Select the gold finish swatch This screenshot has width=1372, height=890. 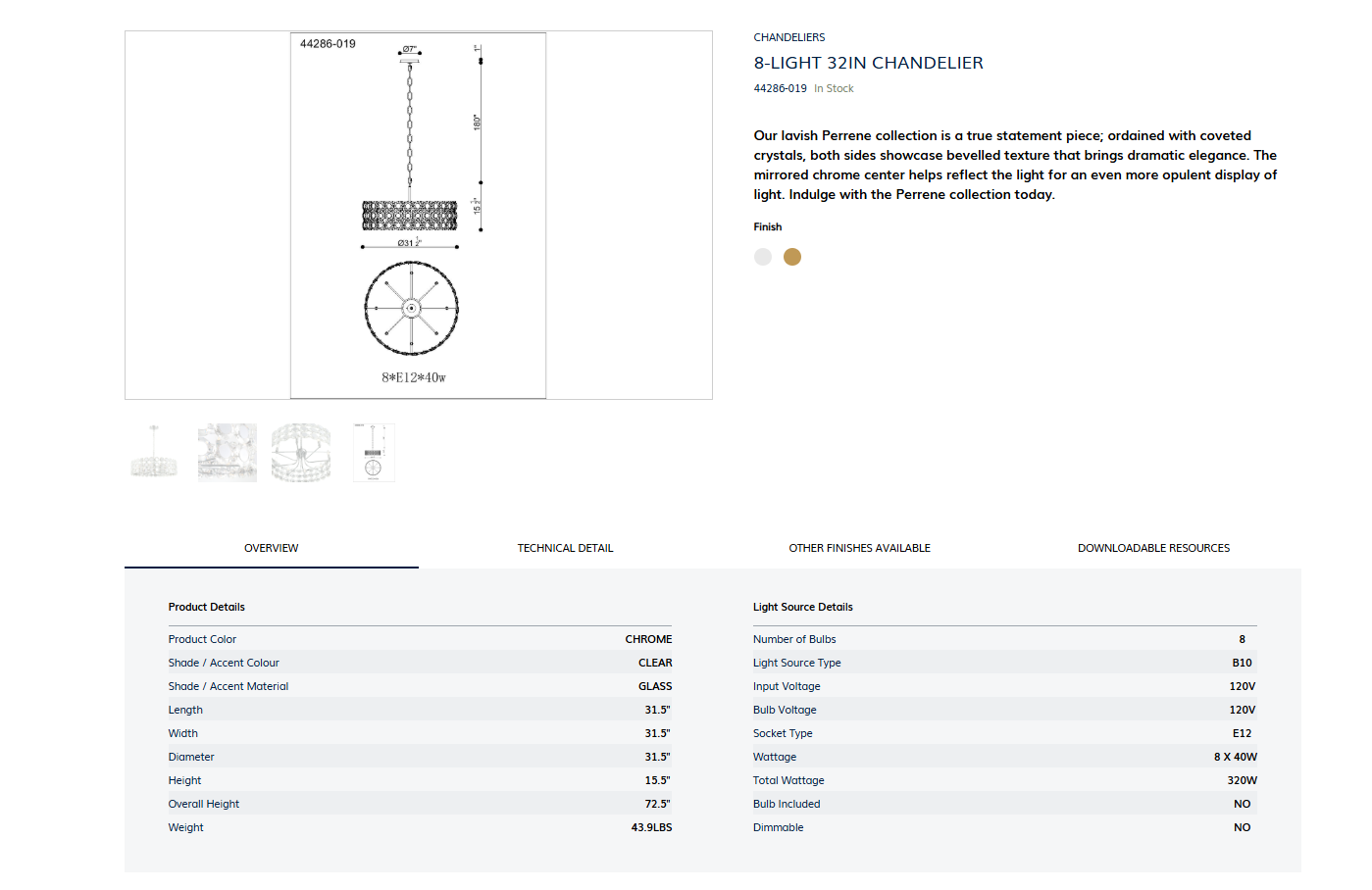tap(792, 257)
